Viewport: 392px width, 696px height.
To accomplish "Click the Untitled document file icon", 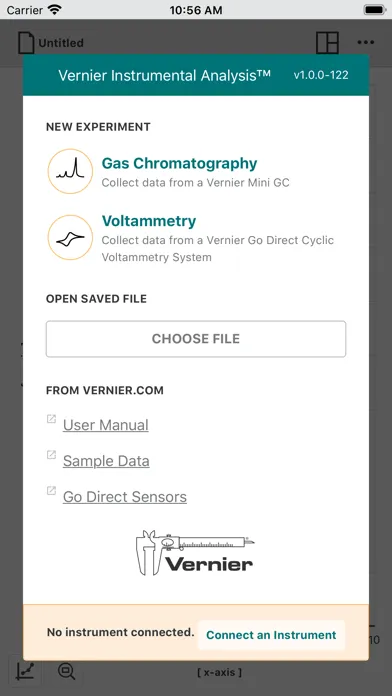I will (x=26, y=43).
